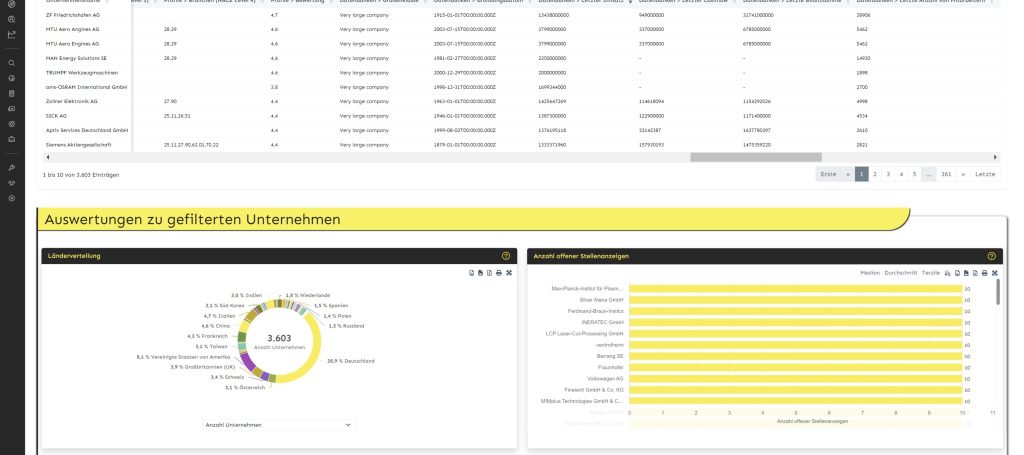Click the Volkswagen AG bar
This screenshot has width=1024, height=455.
795,379
